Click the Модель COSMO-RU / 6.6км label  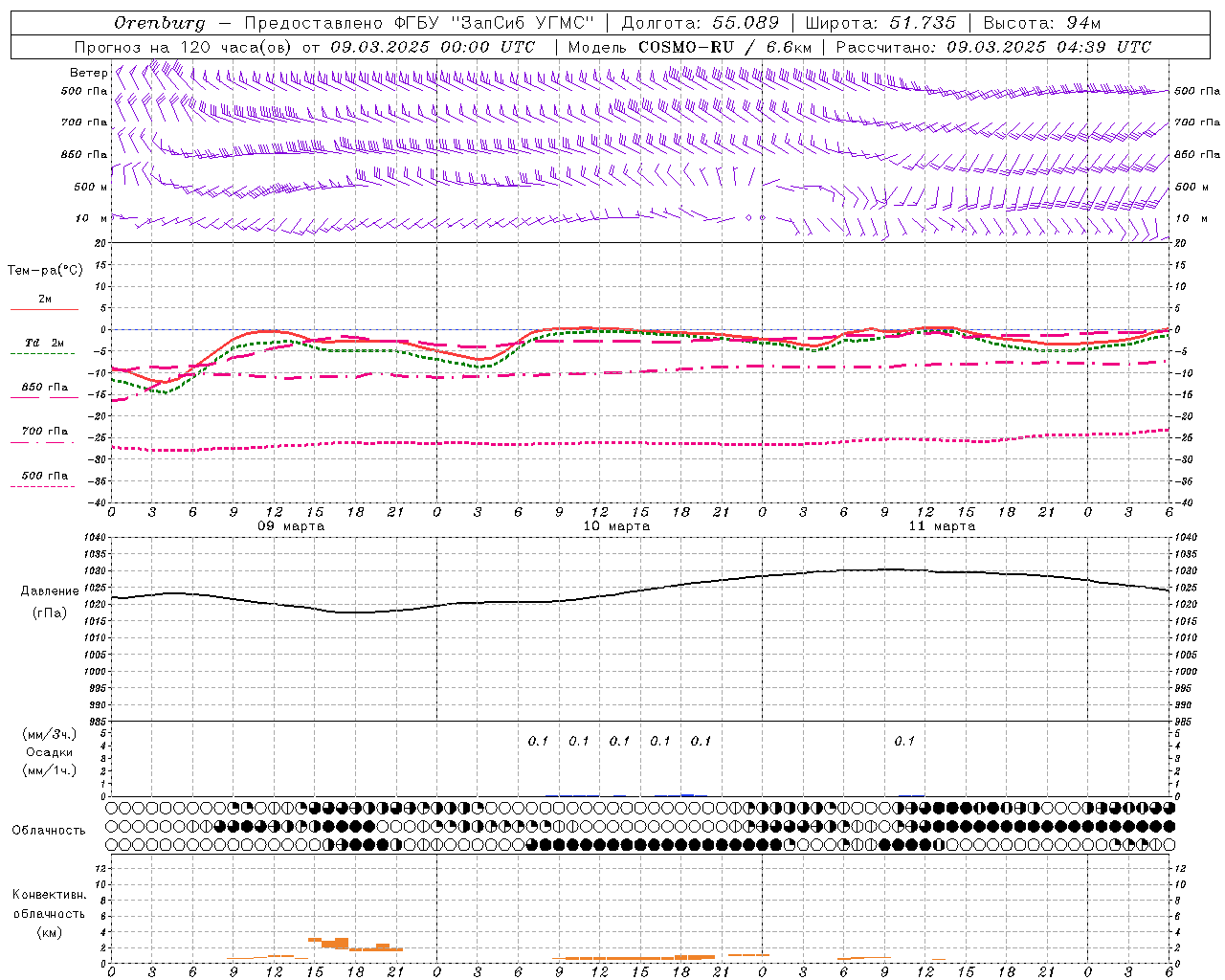(x=690, y=47)
